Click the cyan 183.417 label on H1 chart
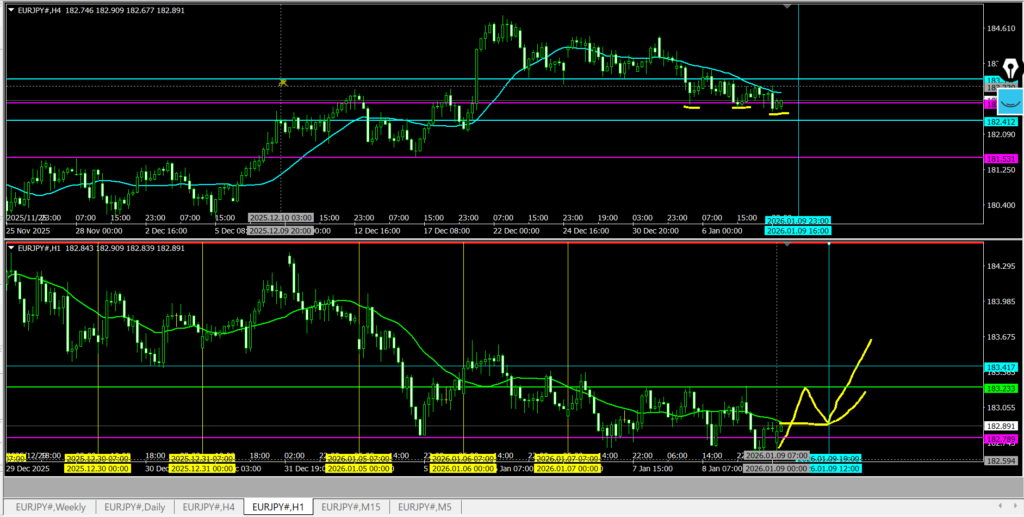 (1001, 368)
